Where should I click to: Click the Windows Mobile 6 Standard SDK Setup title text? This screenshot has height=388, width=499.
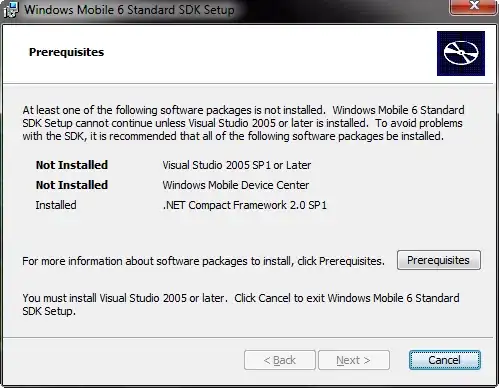click(x=129, y=9)
